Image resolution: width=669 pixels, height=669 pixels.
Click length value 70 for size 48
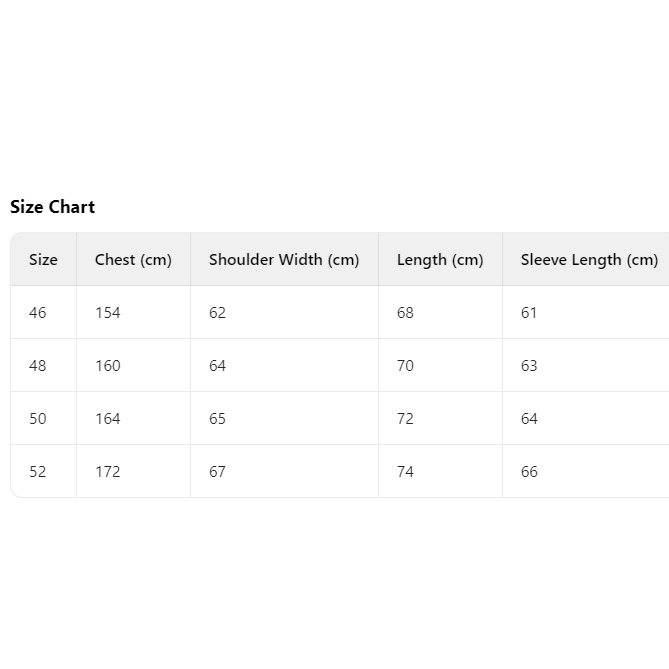405,366
